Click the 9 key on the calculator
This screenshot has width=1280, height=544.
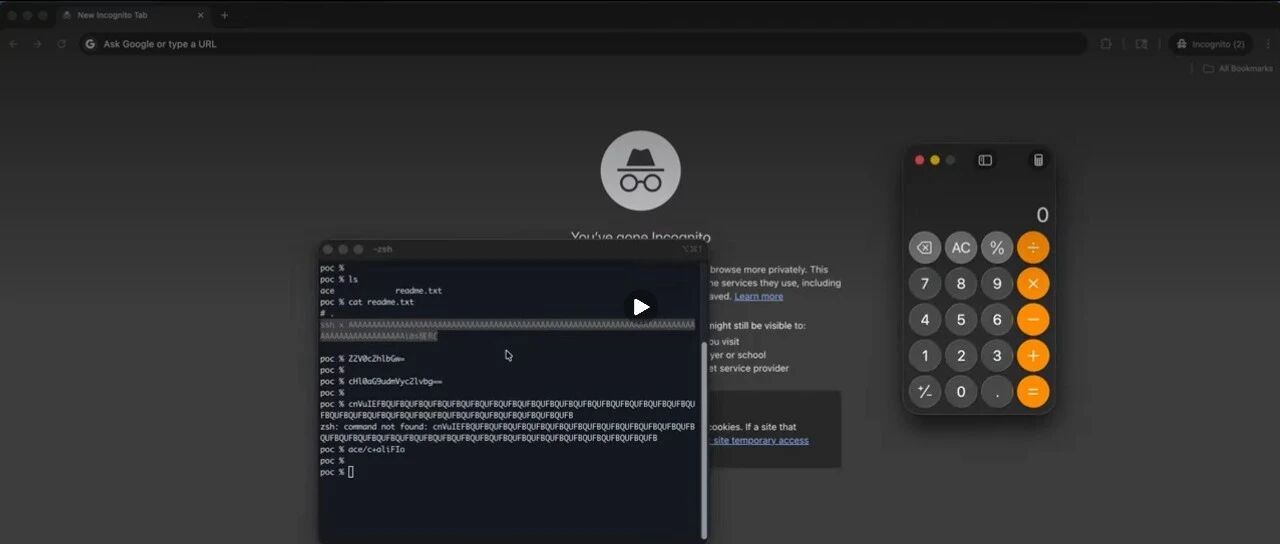[x=997, y=283]
